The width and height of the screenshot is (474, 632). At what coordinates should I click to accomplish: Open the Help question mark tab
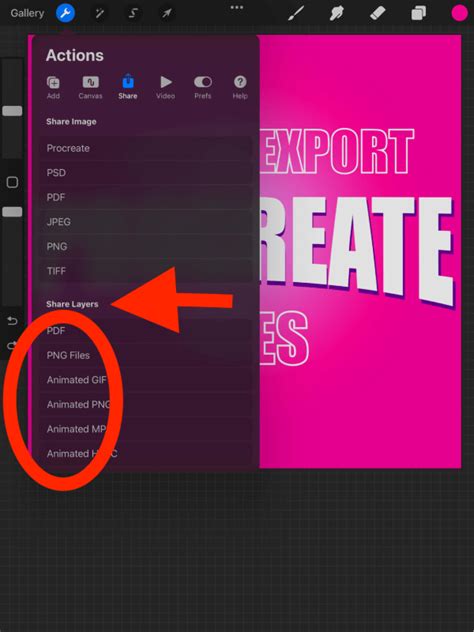click(240, 87)
